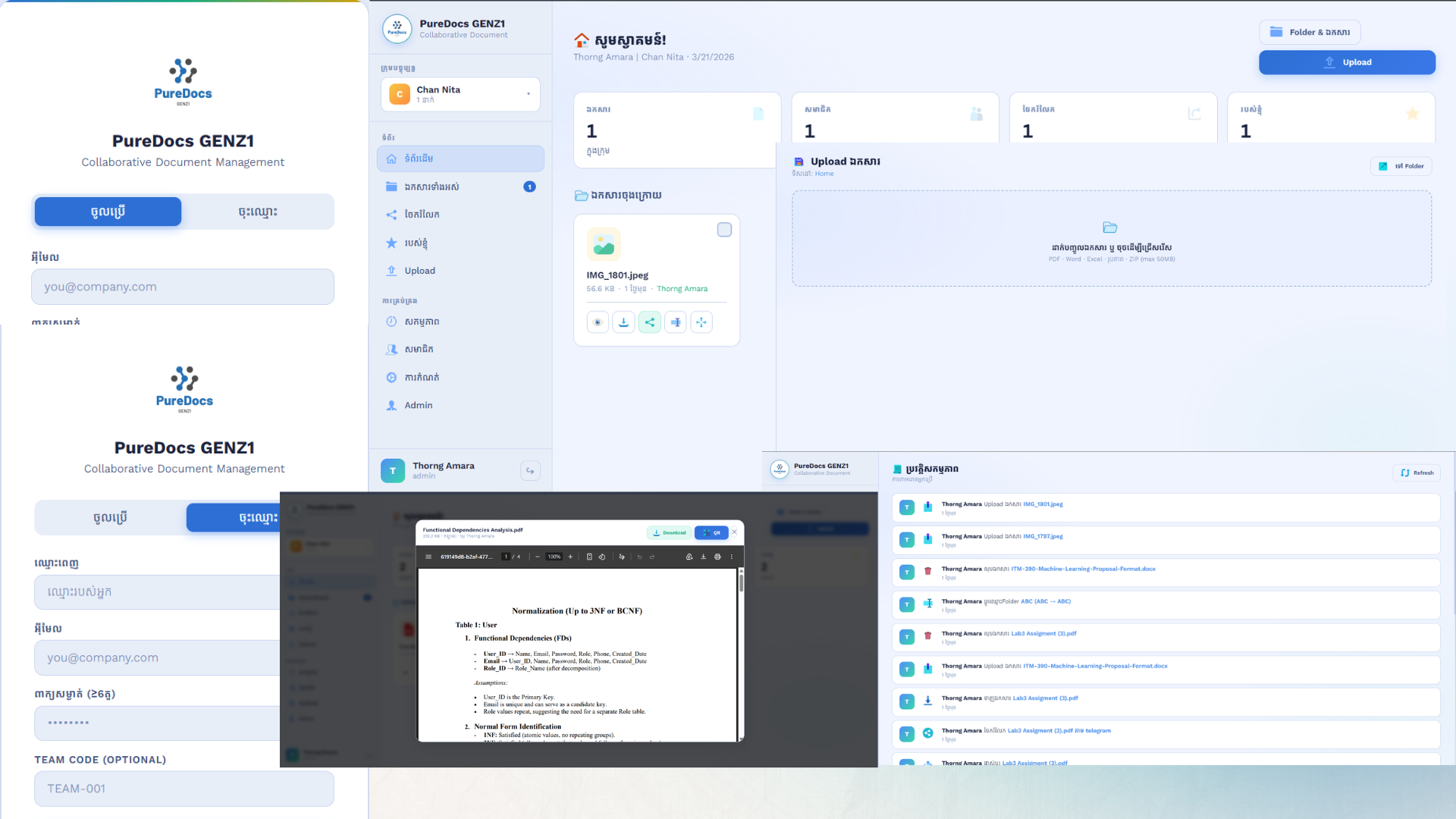Click the rotate icon in PDF viewer toolbar
This screenshot has width=1456, height=819.
click(602, 557)
